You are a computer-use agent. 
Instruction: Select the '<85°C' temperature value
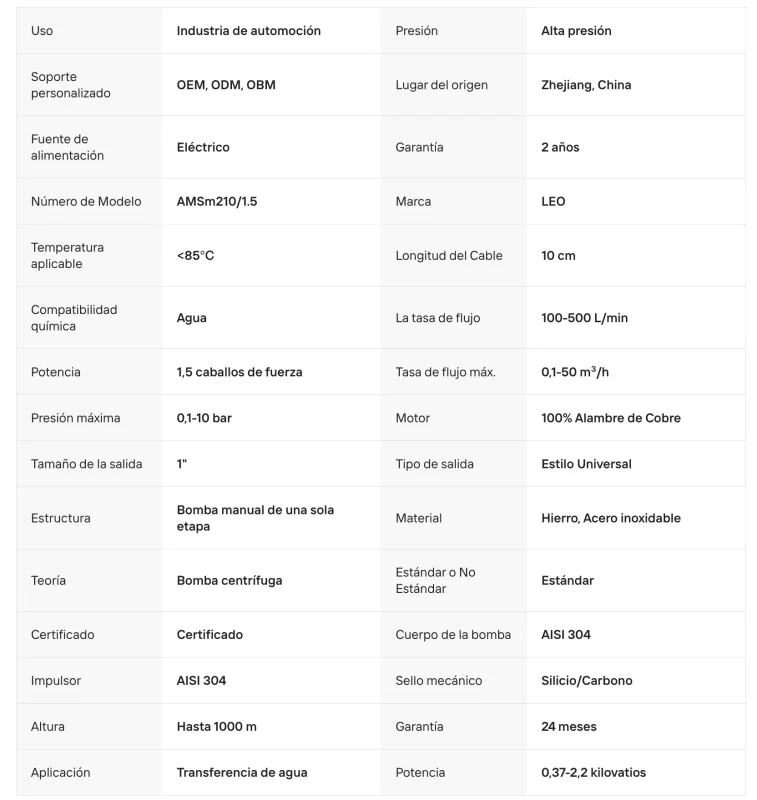pyautogui.click(x=195, y=256)
